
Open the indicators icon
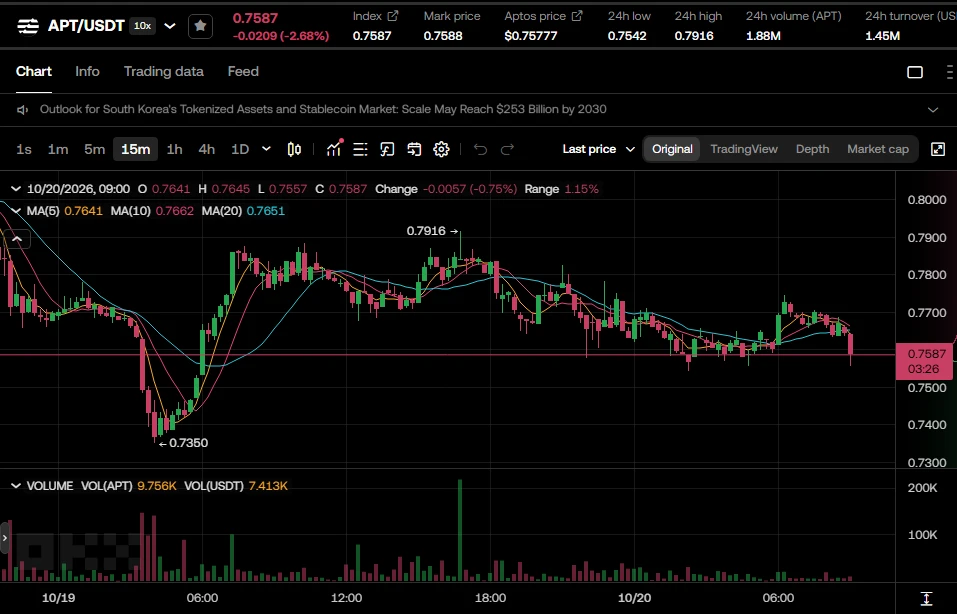[x=334, y=149]
